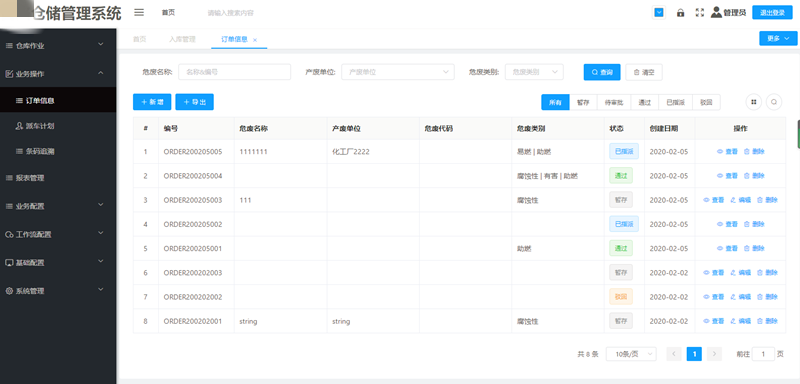Switch to the 入库管理 tab
The height and width of the screenshot is (384, 800).
[182, 39]
